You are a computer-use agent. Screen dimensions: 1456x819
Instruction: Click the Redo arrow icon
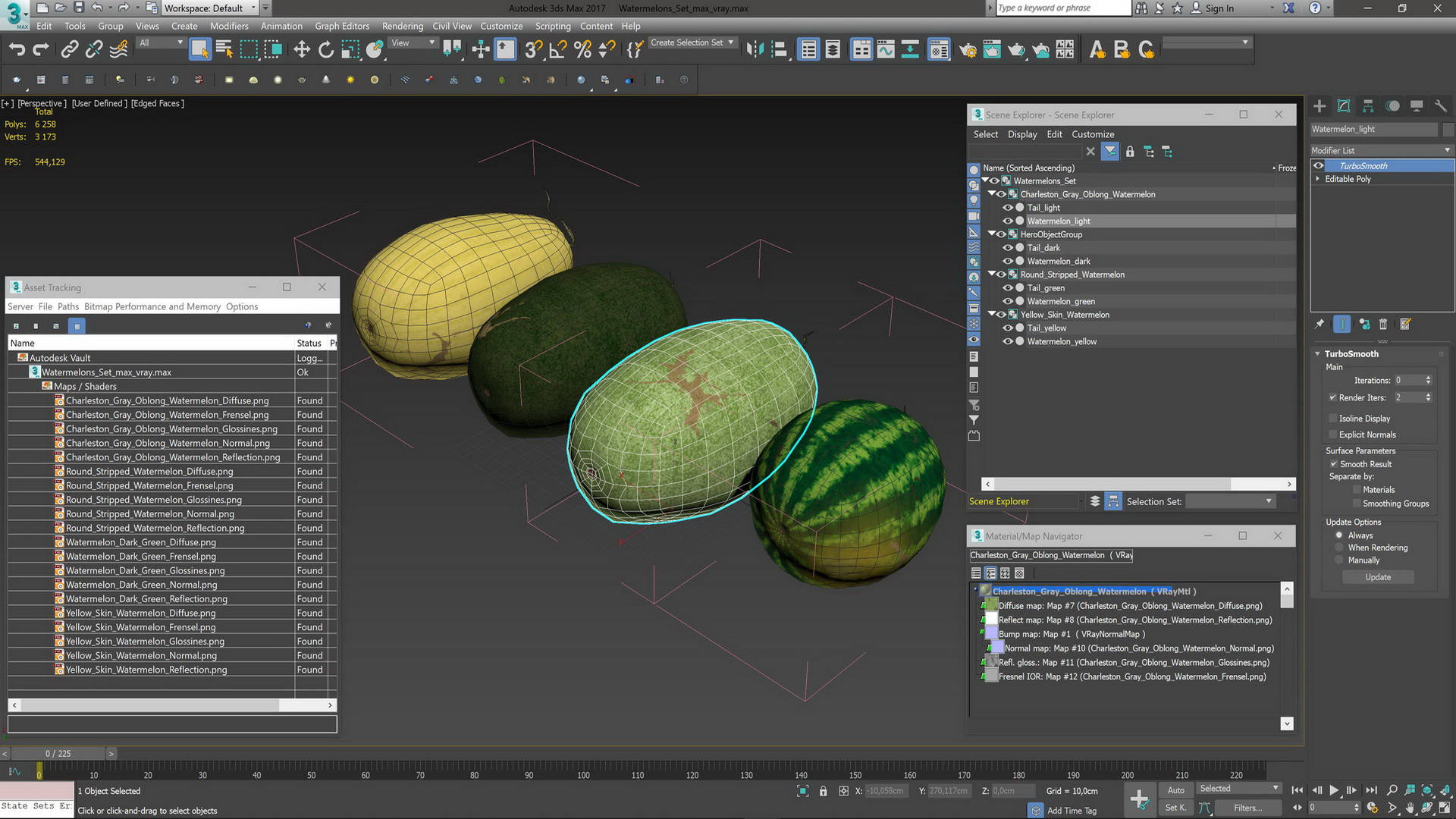tap(41, 50)
